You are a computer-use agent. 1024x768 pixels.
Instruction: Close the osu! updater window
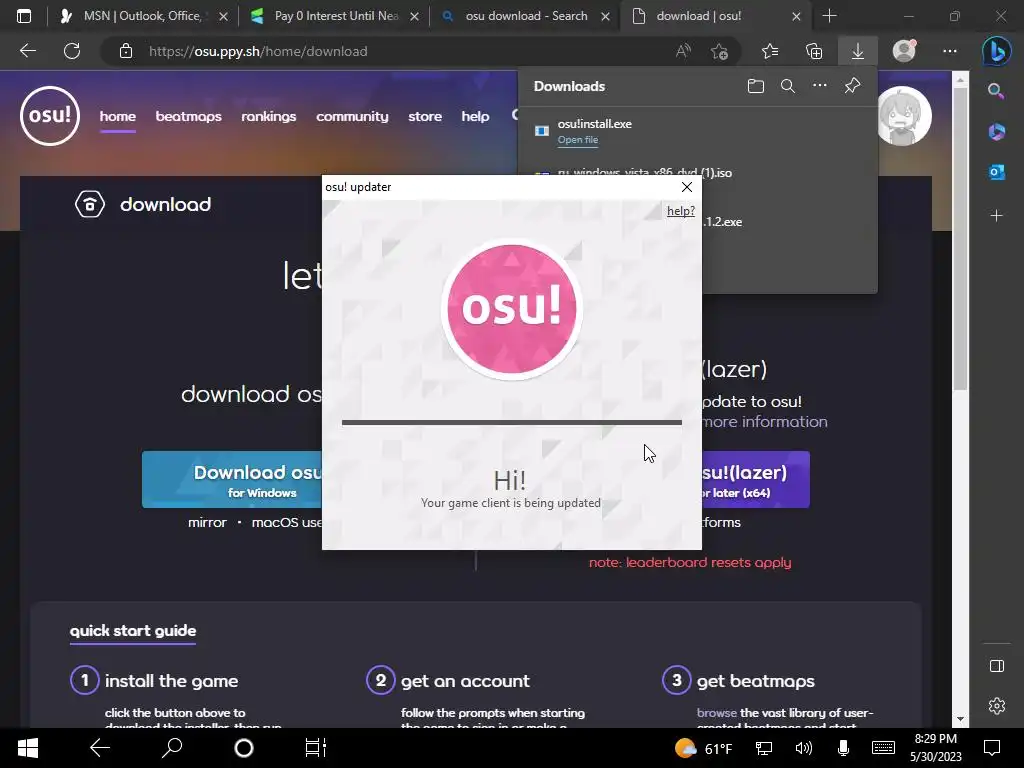[687, 187]
